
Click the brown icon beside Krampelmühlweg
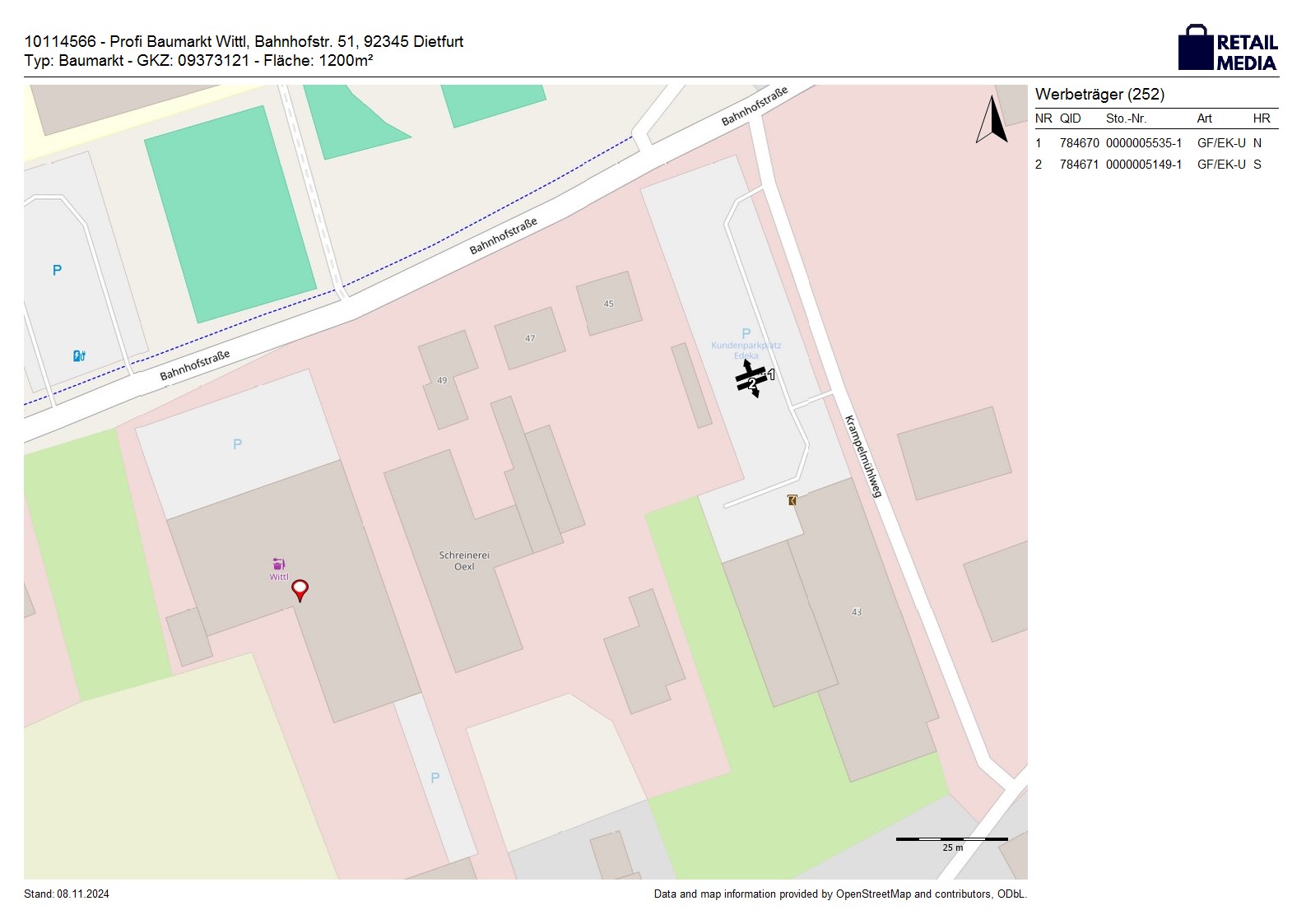click(x=792, y=500)
